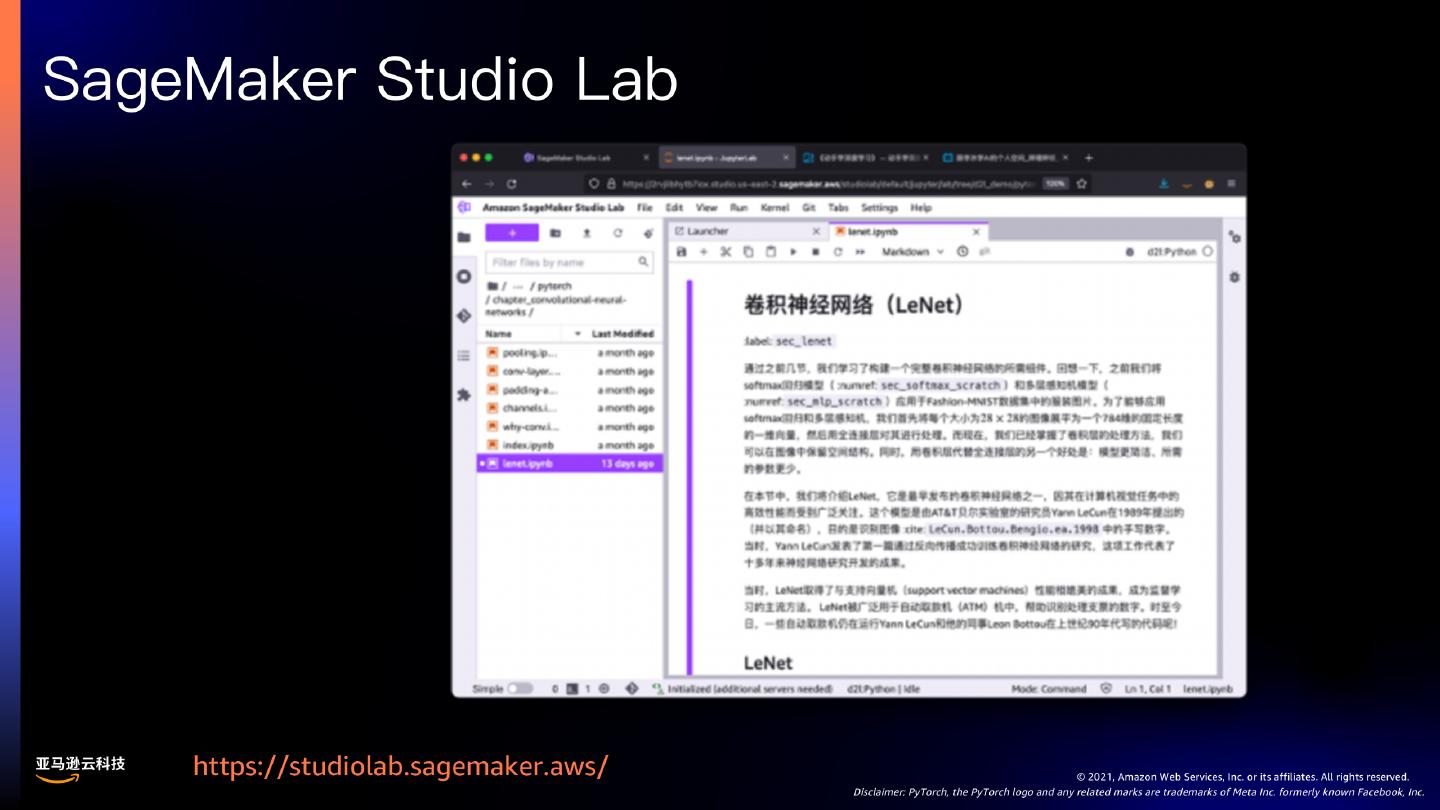Select conv-layer notebook in file list
This screenshot has height=810, width=1440.
(569, 372)
